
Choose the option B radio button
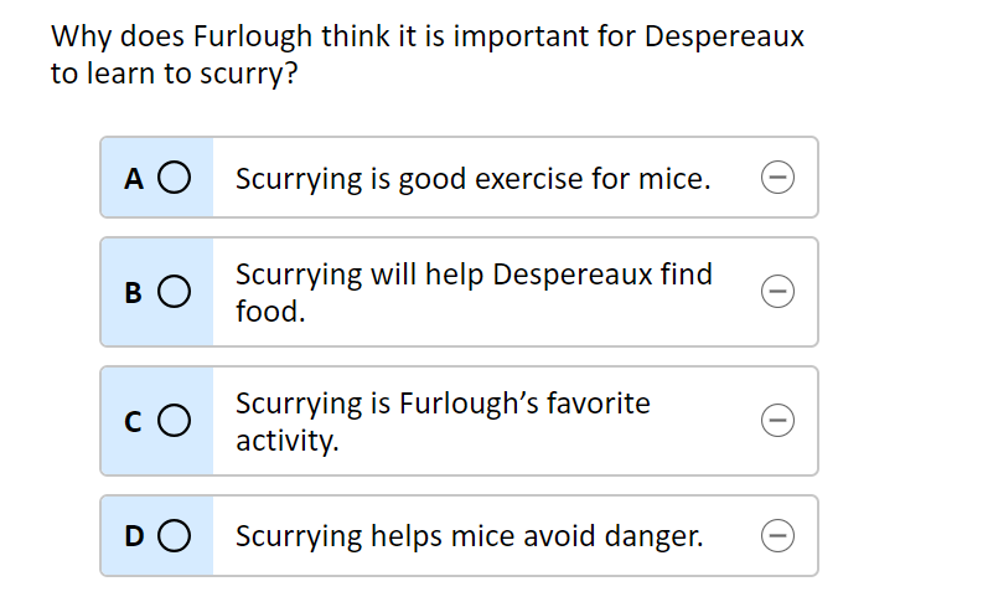click(174, 292)
